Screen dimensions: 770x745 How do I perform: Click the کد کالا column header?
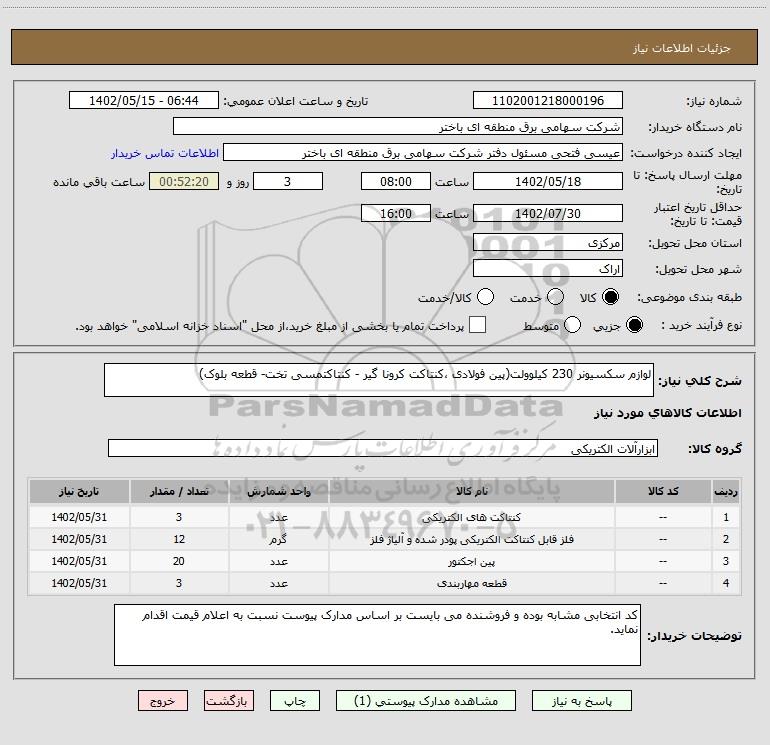tap(663, 491)
